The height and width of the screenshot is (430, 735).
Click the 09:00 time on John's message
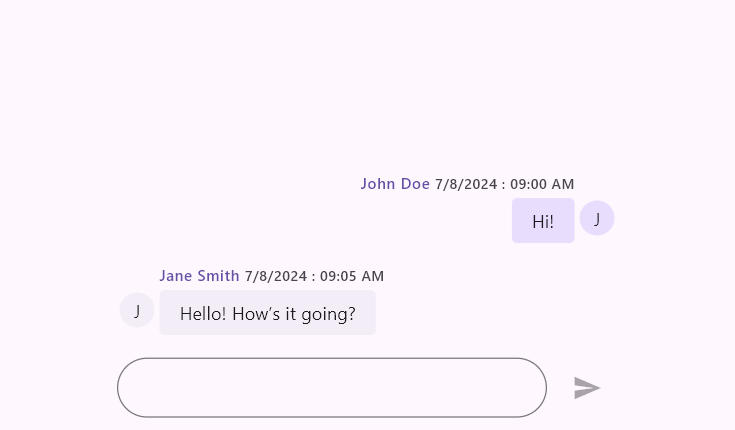click(x=529, y=184)
